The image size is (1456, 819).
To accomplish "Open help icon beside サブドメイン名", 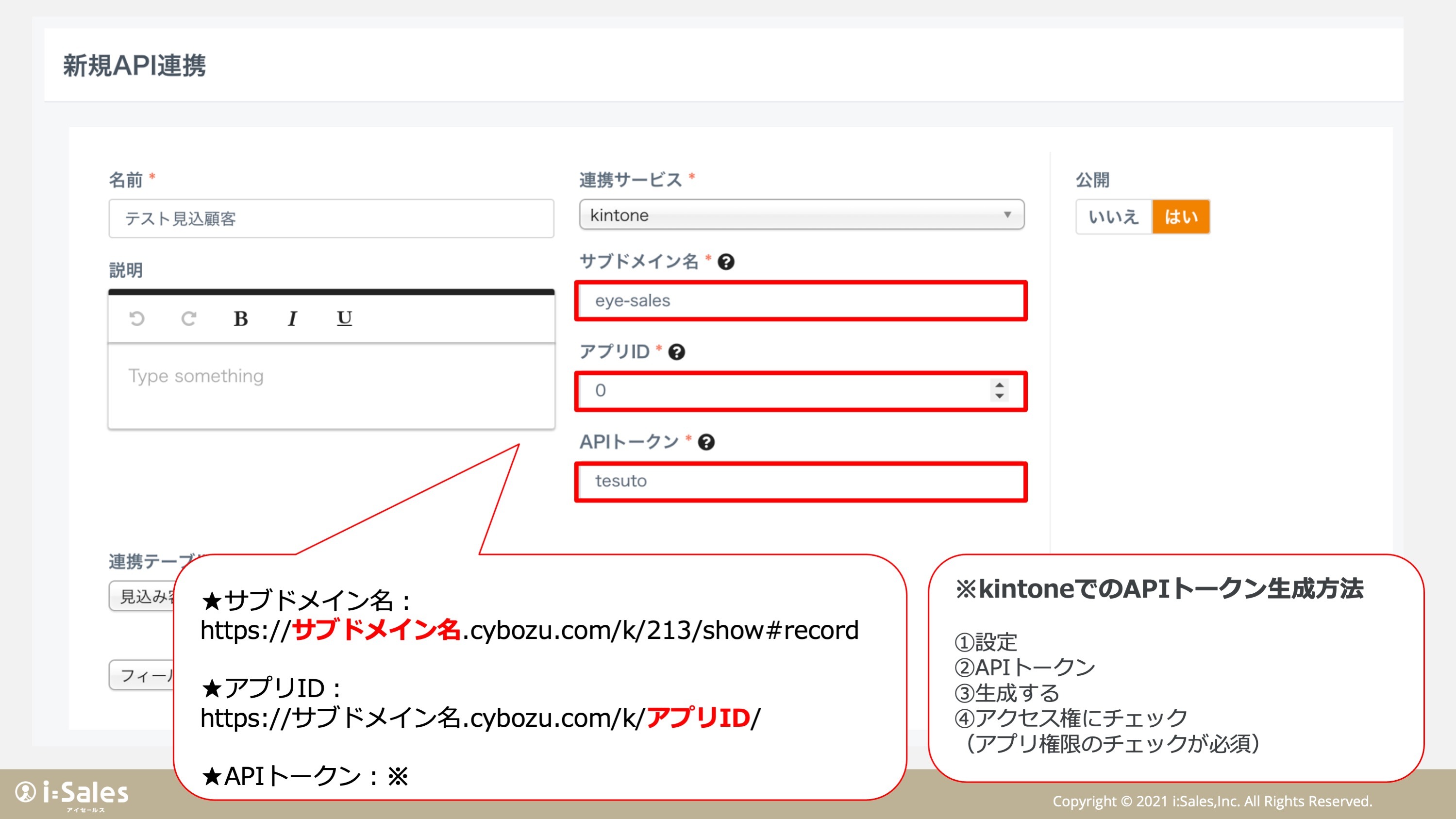I will (x=726, y=262).
